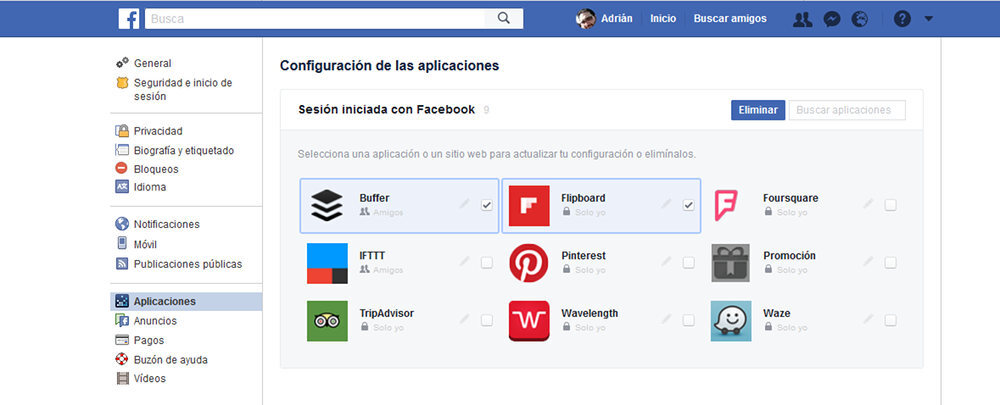Uncheck the Flipboard checkbox
This screenshot has width=1000, height=405.
pyautogui.click(x=688, y=205)
